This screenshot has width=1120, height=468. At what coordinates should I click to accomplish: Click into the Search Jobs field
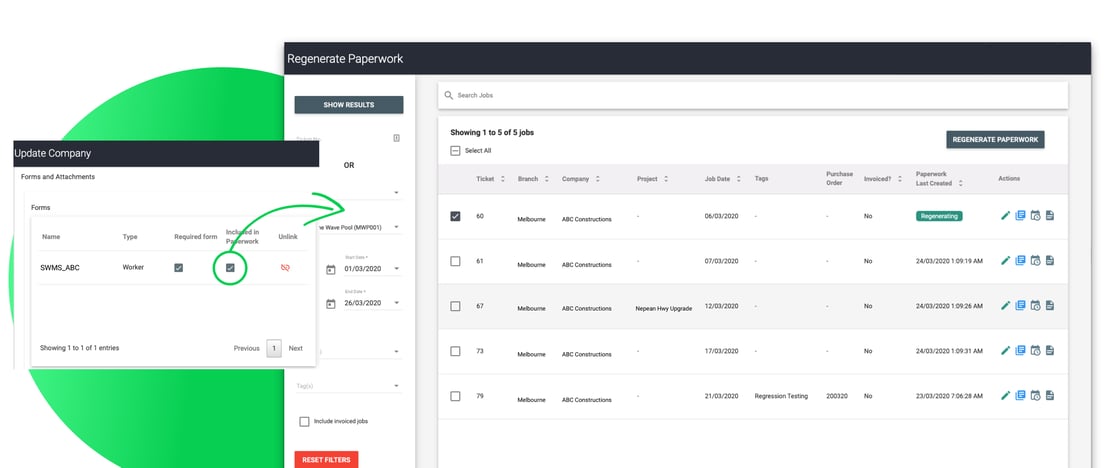coord(750,95)
